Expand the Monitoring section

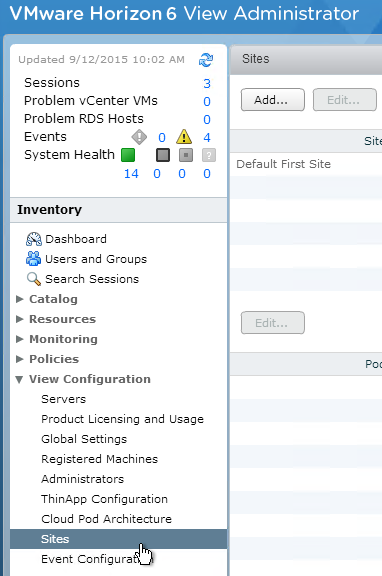[x=20, y=339]
